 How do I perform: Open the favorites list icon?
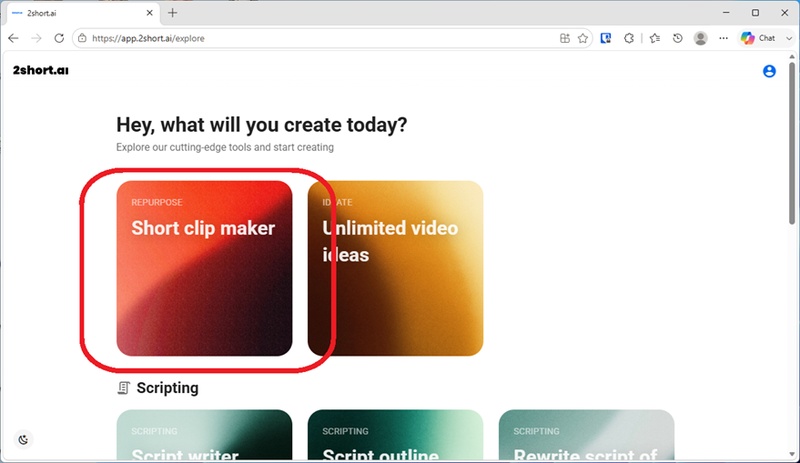(x=655, y=38)
